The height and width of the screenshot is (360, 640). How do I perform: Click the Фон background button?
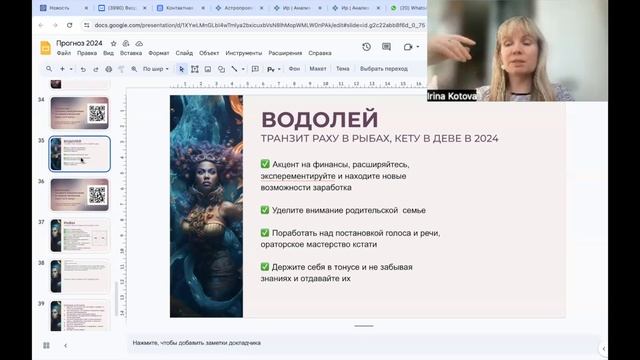[294, 69]
